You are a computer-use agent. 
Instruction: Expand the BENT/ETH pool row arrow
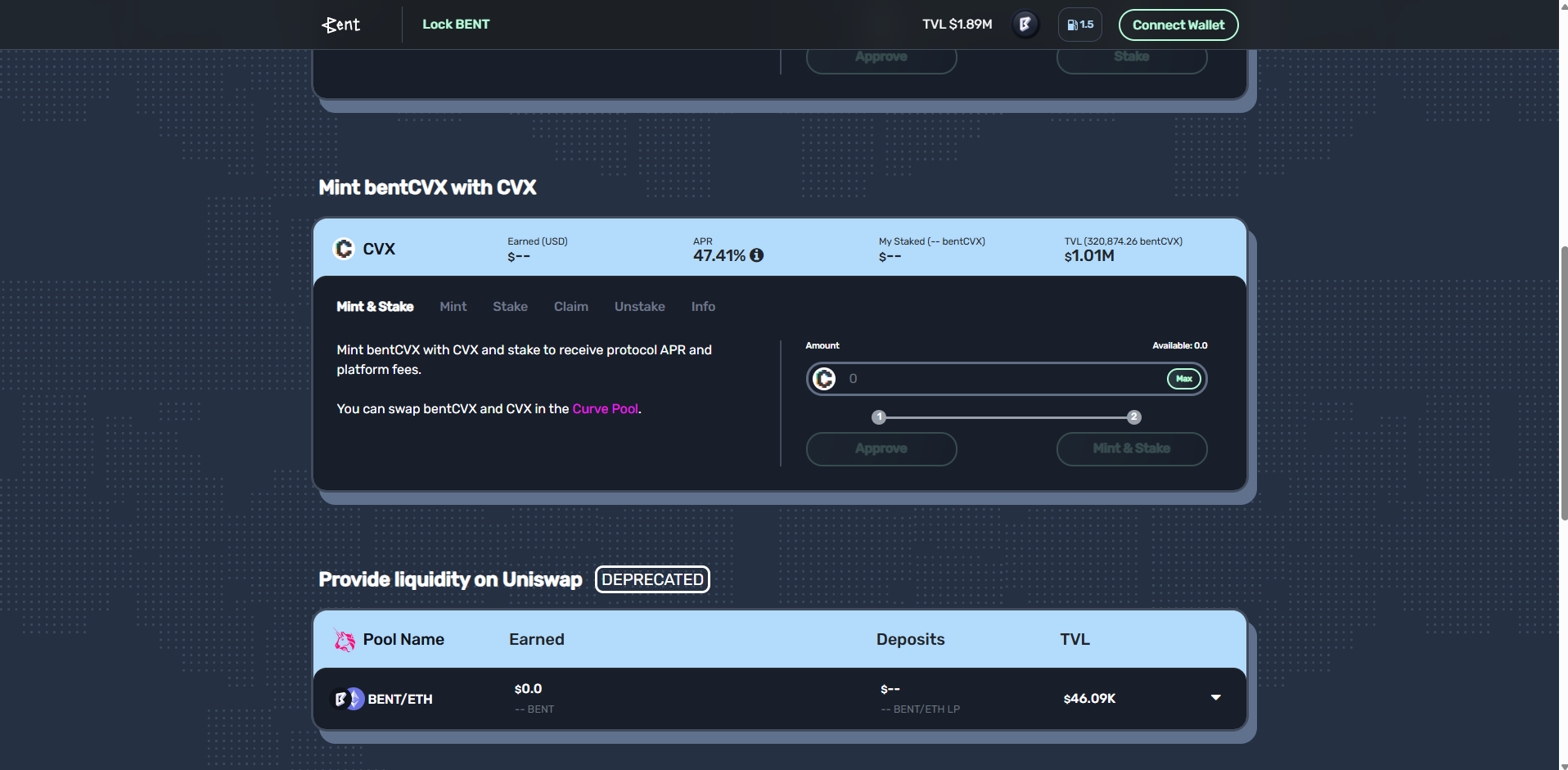pos(1215,698)
